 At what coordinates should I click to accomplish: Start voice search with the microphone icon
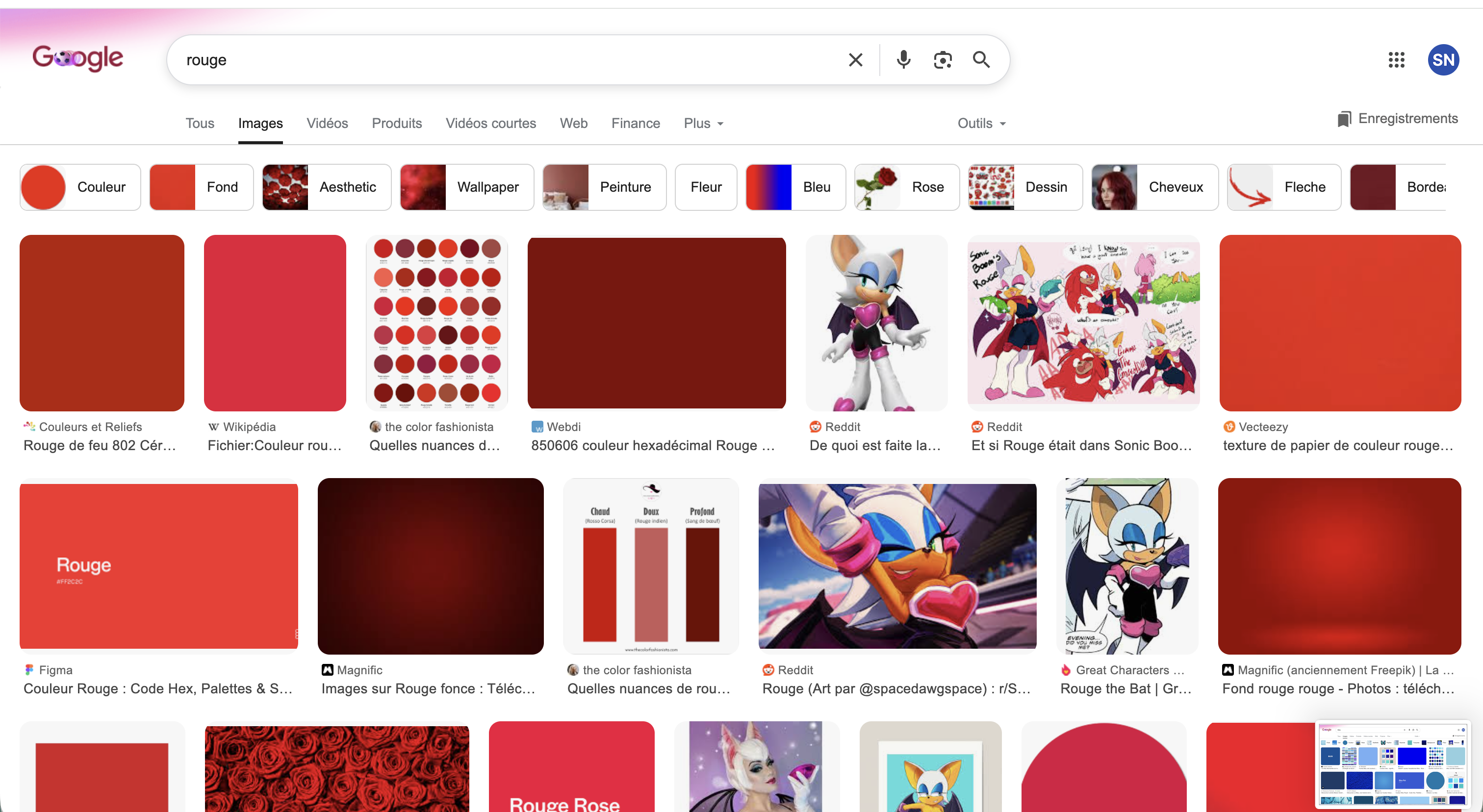[903, 60]
